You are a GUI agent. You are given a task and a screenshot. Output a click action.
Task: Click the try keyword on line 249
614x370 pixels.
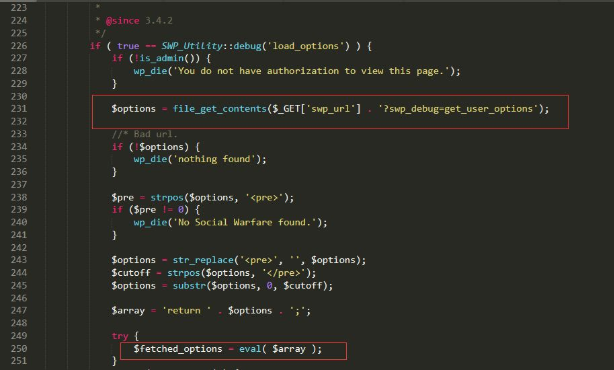tap(120, 336)
